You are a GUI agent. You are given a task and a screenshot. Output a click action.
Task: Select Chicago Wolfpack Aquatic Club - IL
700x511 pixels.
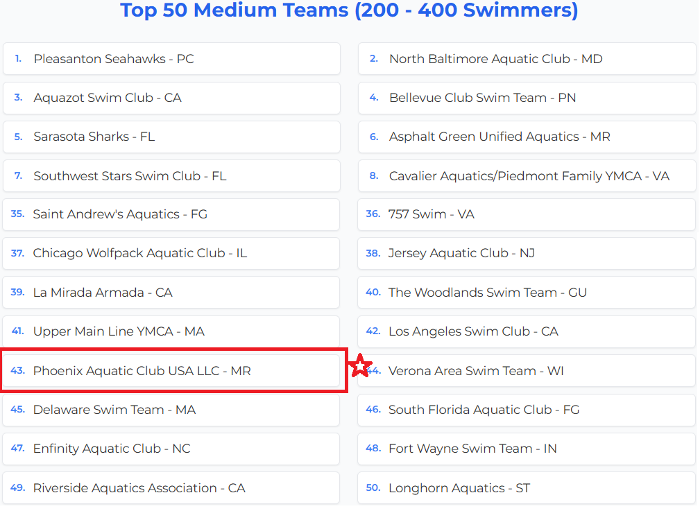pyautogui.click(x=139, y=253)
